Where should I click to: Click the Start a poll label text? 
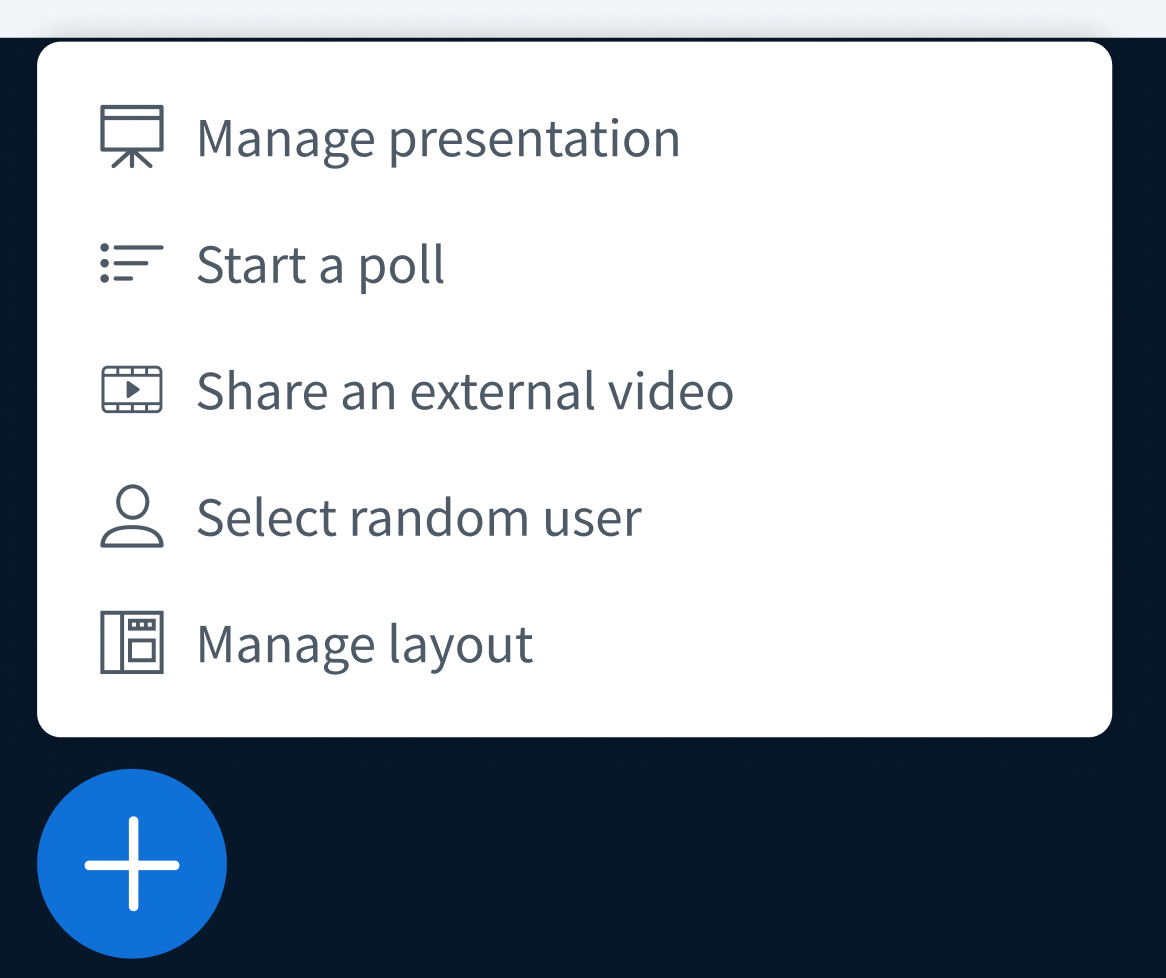[x=320, y=264]
